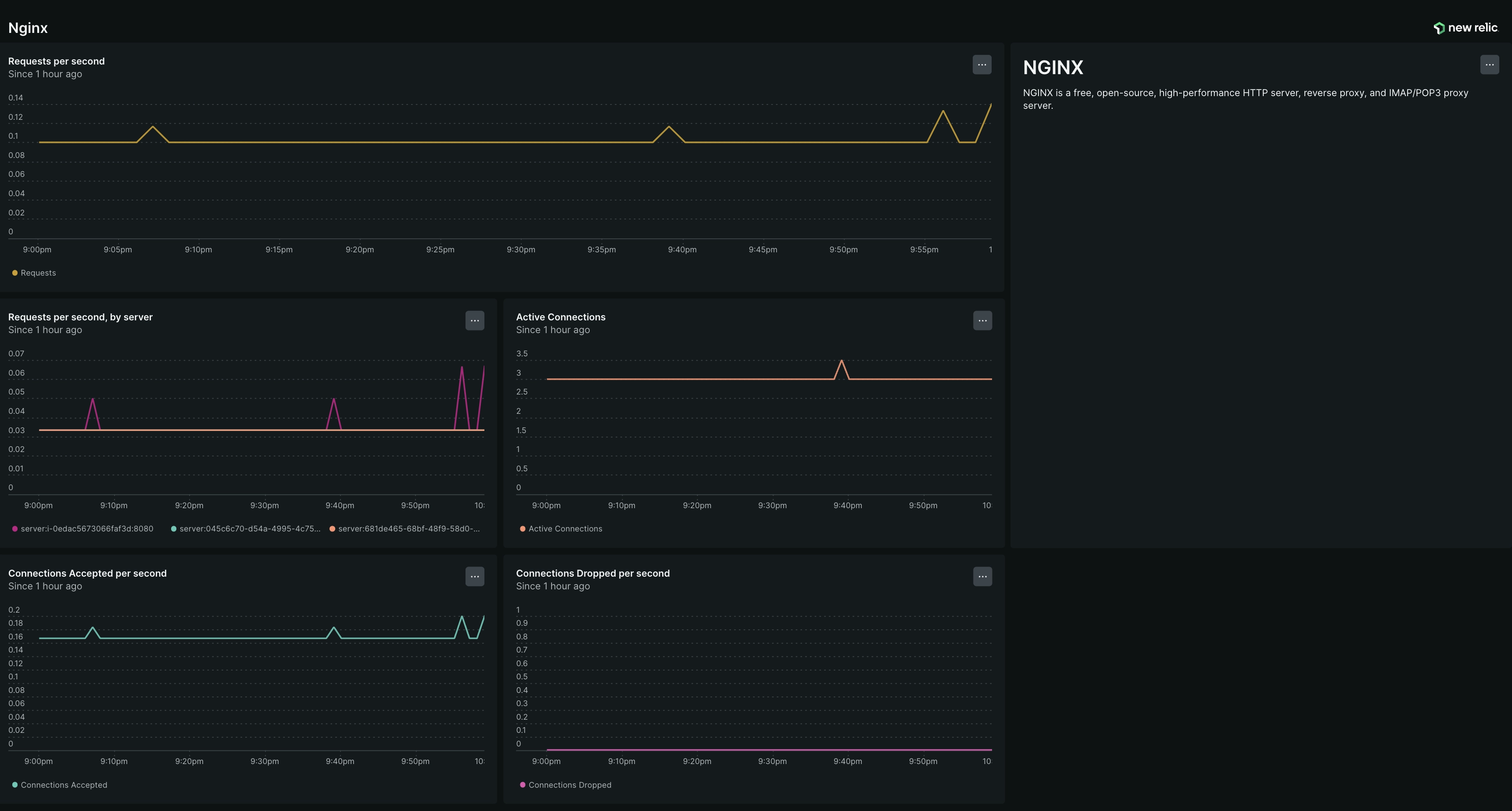Image resolution: width=1512 pixels, height=811 pixels.
Task: Click the Requests per second chart title
Action: (56, 61)
